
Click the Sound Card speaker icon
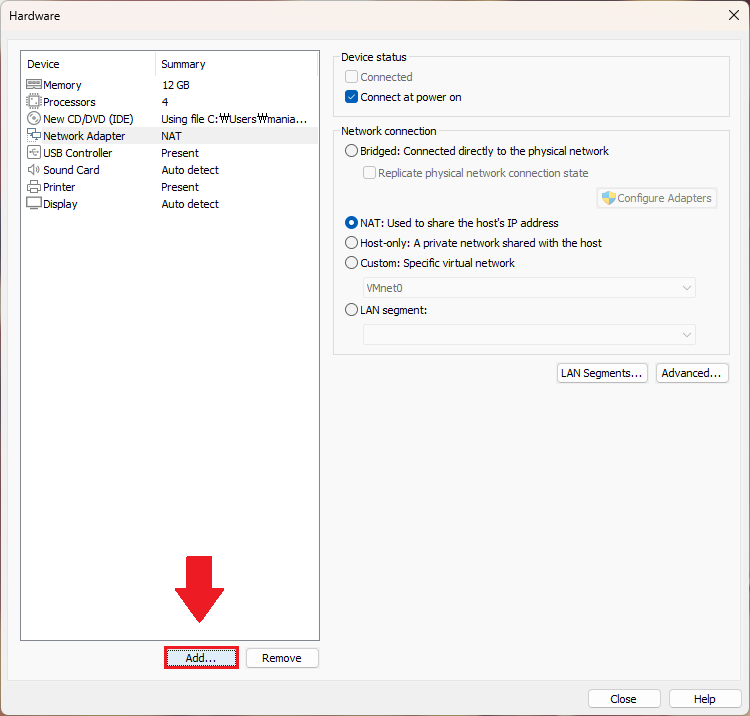(x=33, y=169)
